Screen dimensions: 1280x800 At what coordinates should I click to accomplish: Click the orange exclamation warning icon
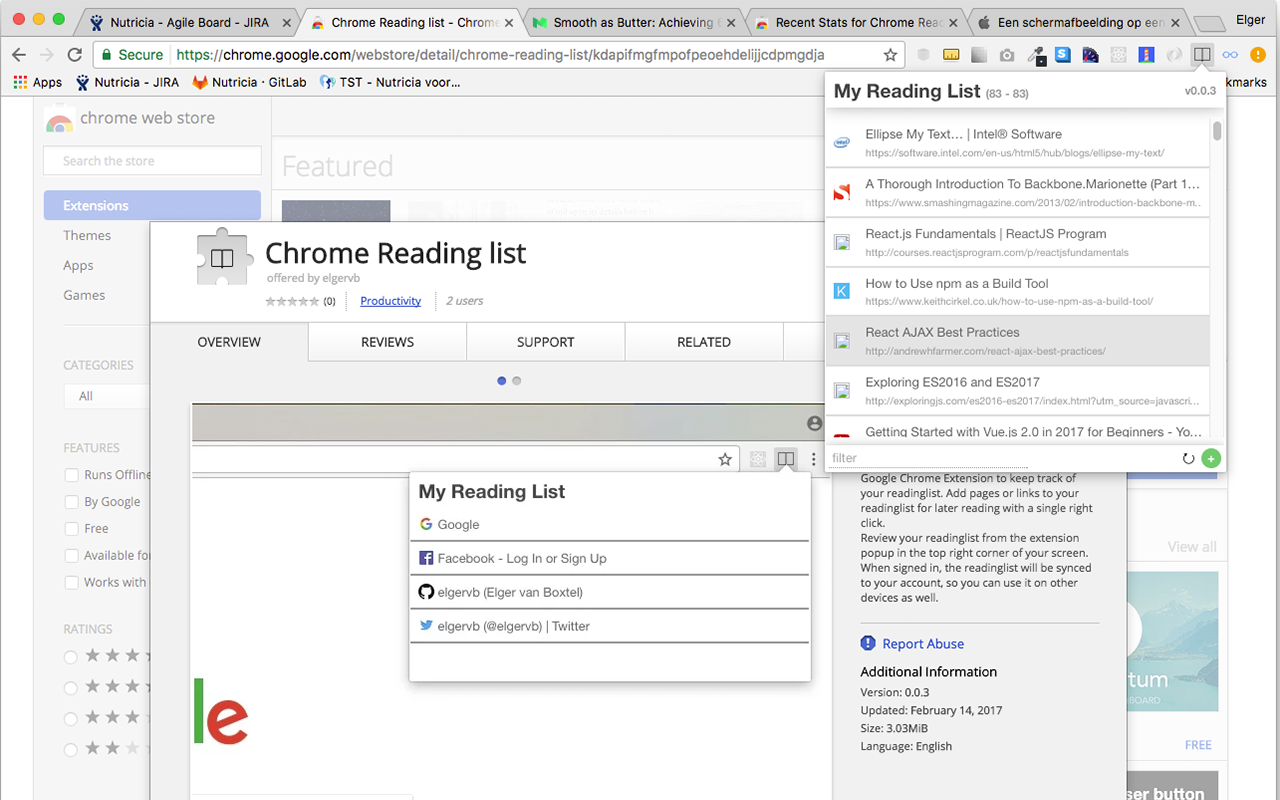[1258, 55]
